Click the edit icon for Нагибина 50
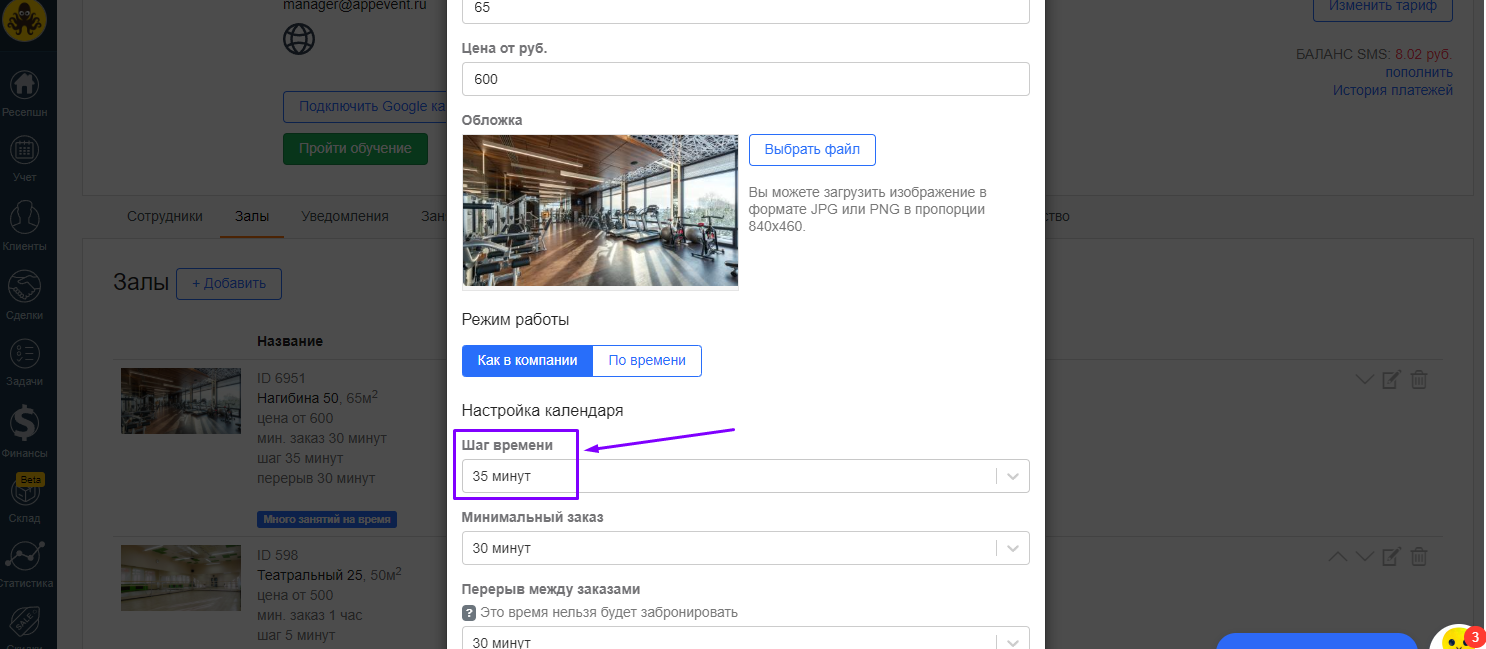This screenshot has height=649, width=1486. [1391, 380]
